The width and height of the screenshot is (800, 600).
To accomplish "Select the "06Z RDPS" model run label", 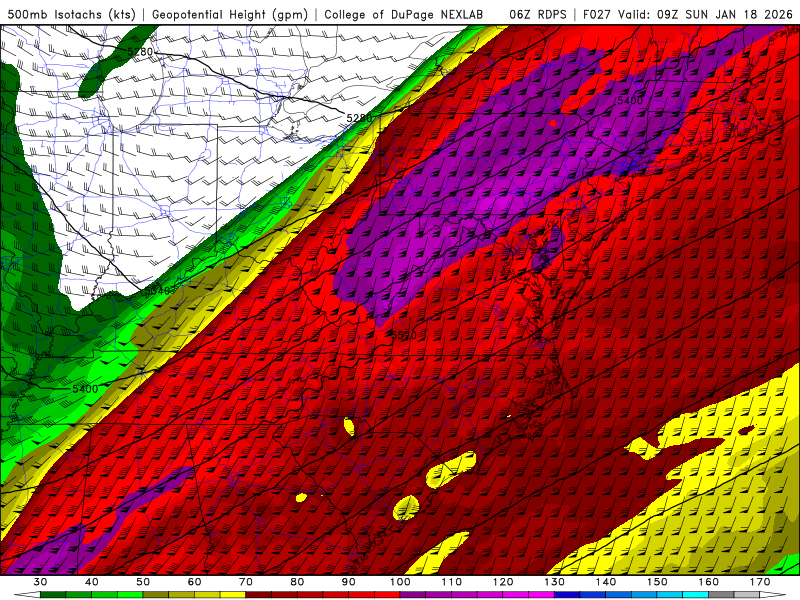I will [538, 15].
